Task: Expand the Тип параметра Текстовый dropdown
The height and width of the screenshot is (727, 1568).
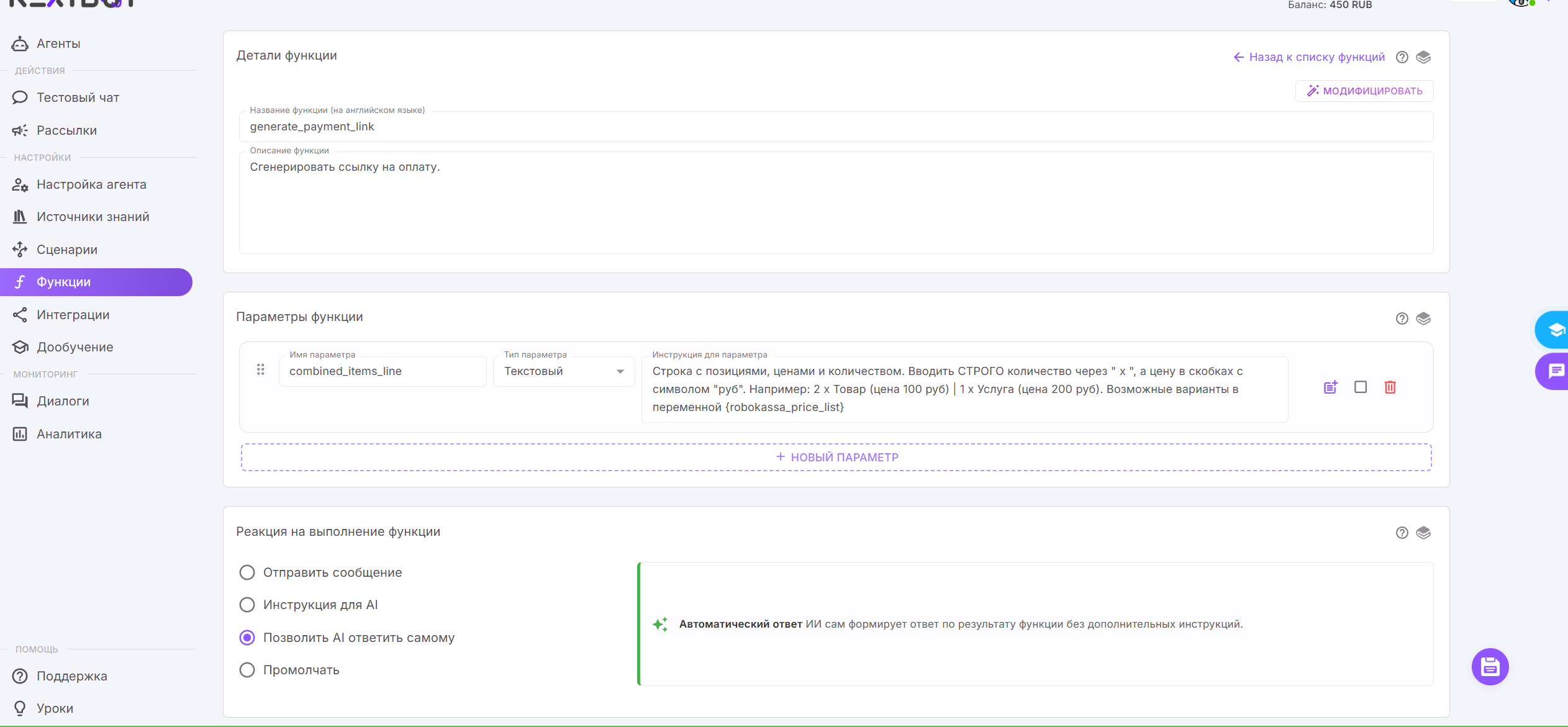Action: click(563, 371)
